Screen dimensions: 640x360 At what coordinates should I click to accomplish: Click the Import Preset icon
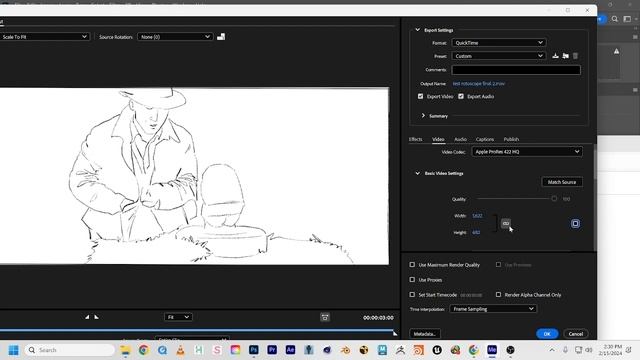(565, 56)
